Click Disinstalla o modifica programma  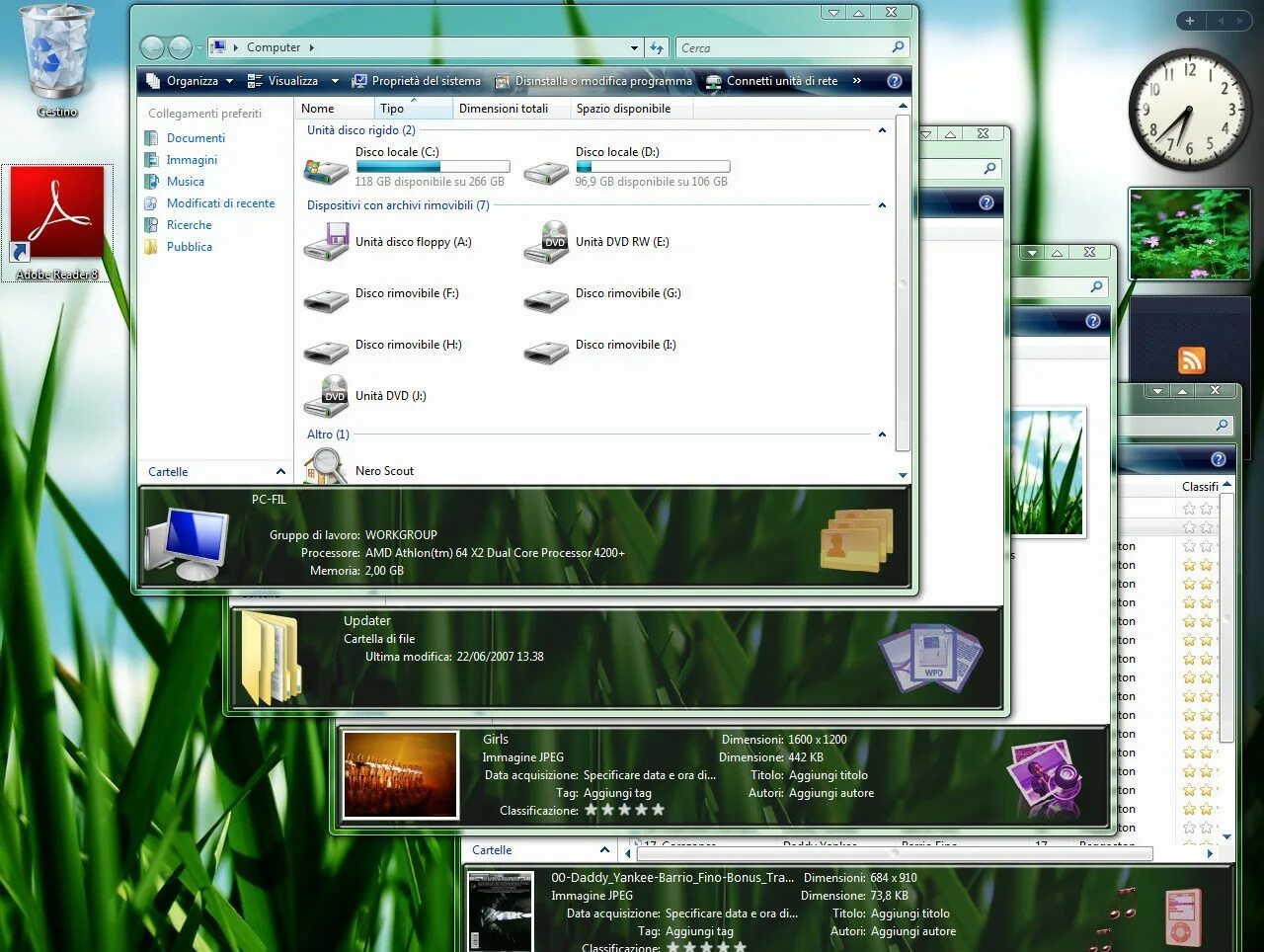(x=593, y=81)
